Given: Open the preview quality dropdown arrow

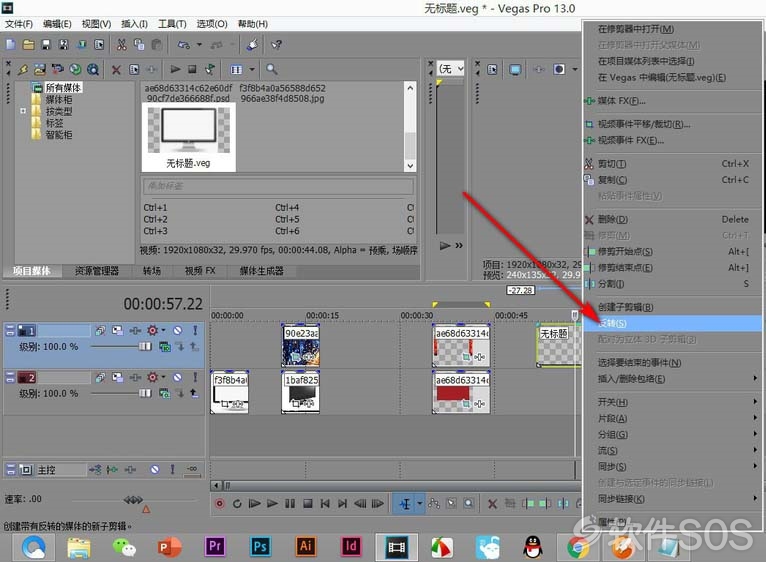Looking at the screenshot, I should 575,69.
